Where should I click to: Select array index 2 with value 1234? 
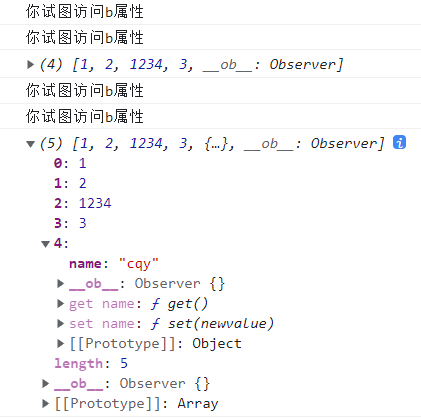pyautogui.click(x=83, y=203)
